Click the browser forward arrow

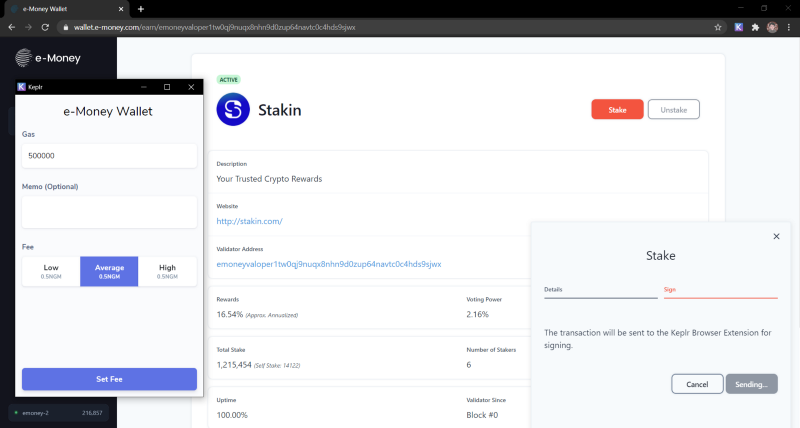click(x=29, y=27)
